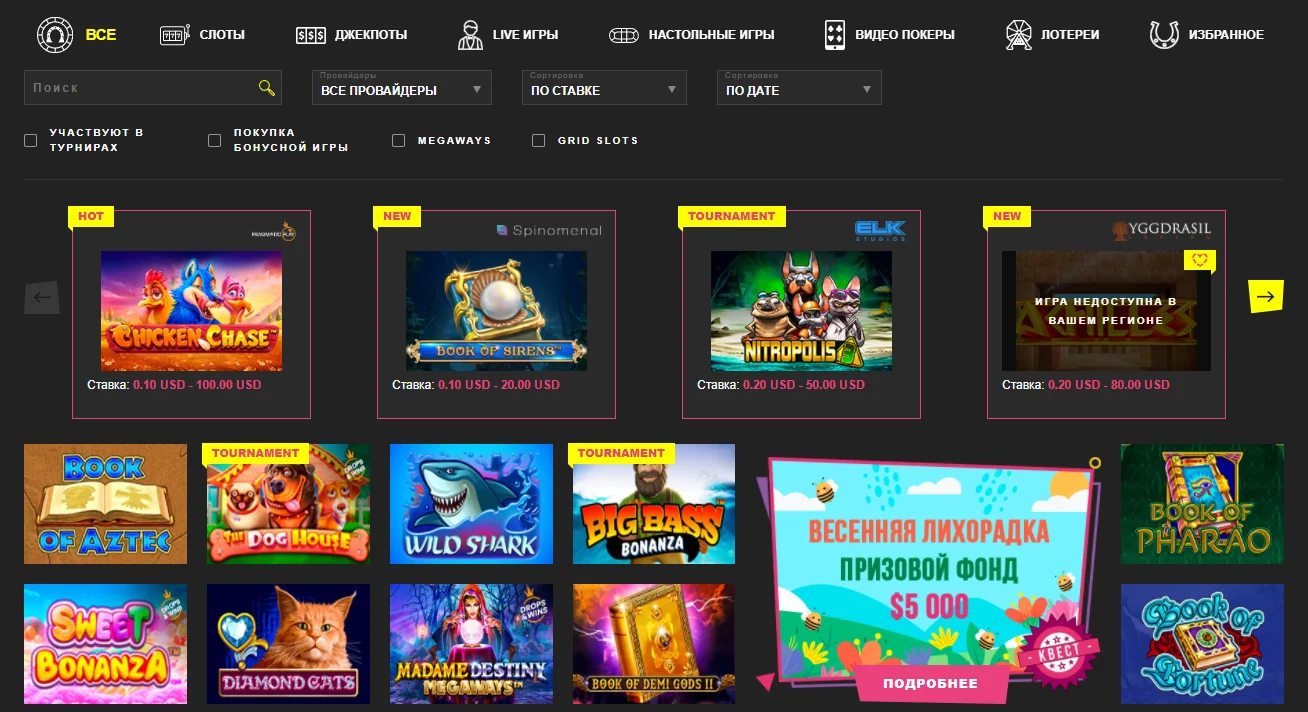Open the Book of Aztec game
1308x712 pixels.
(106, 504)
